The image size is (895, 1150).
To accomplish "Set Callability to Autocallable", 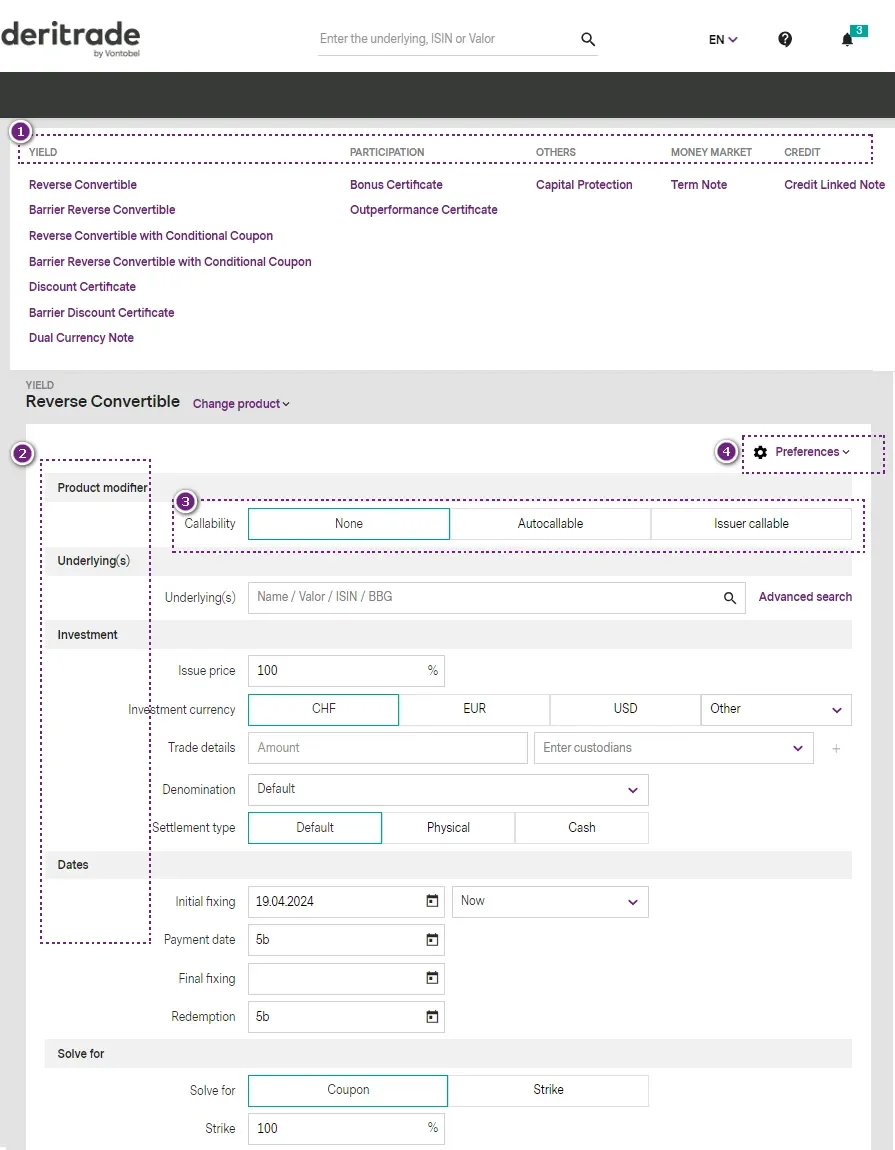I will (550, 524).
